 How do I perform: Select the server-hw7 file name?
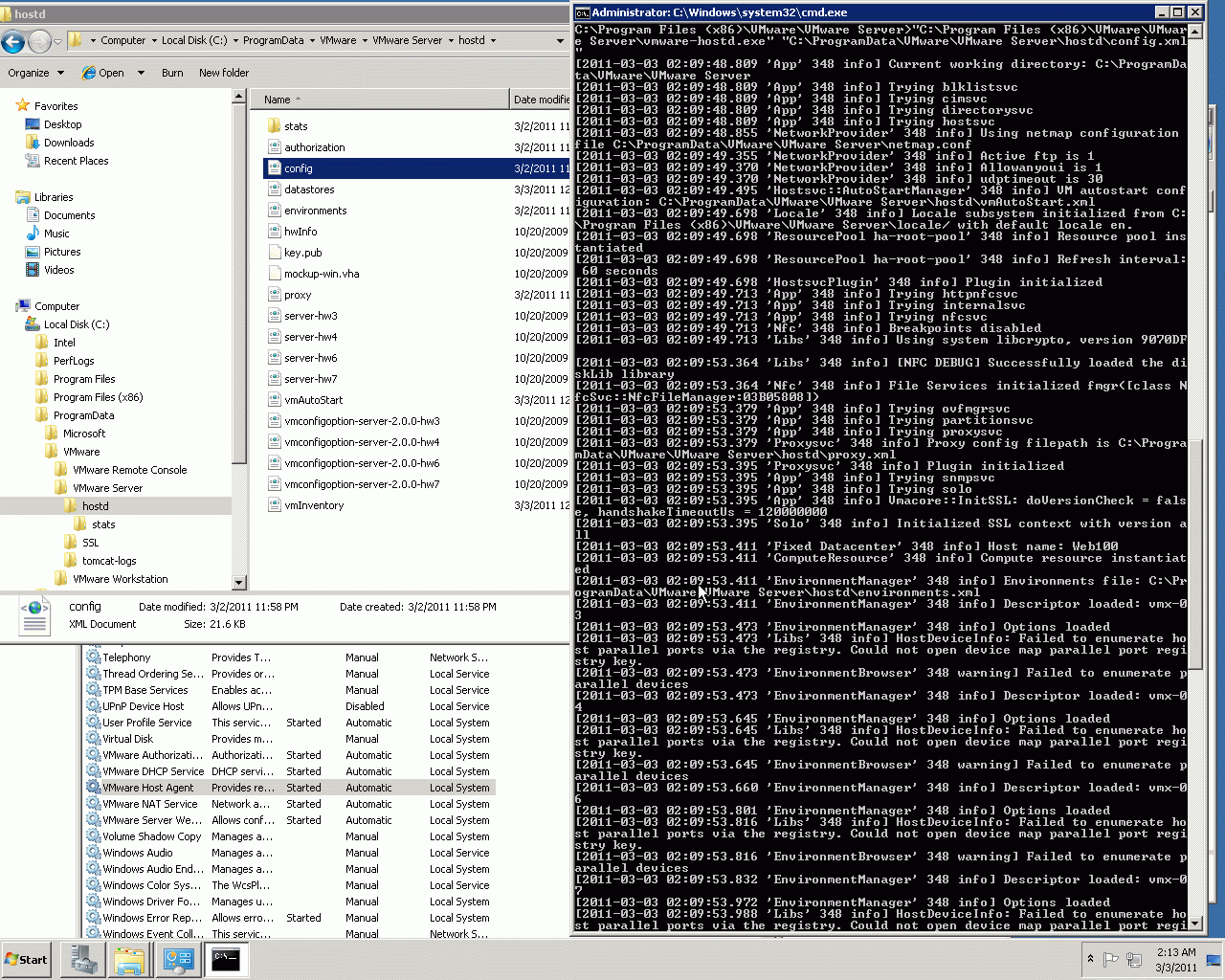click(311, 379)
